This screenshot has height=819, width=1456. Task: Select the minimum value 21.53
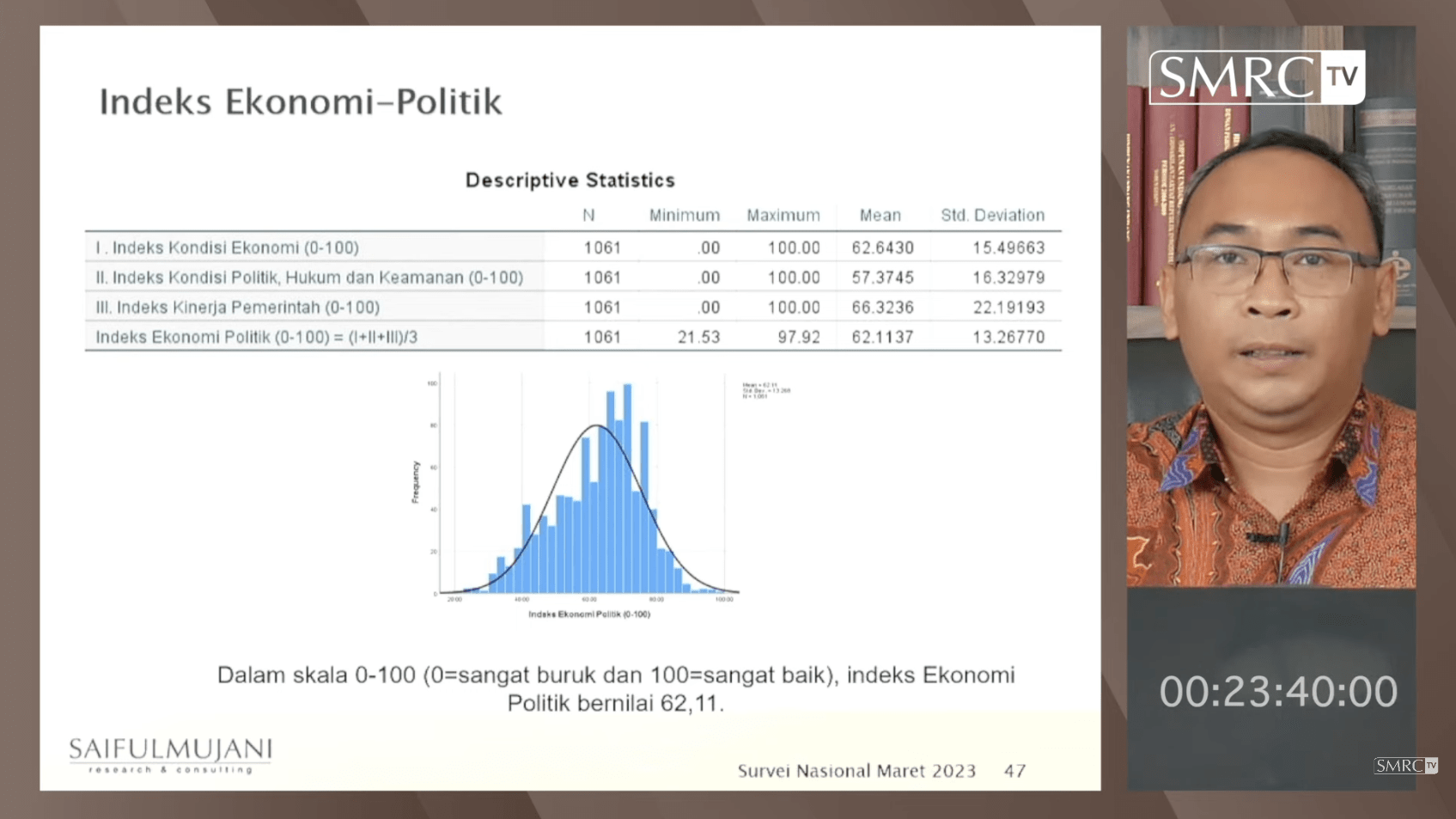698,337
